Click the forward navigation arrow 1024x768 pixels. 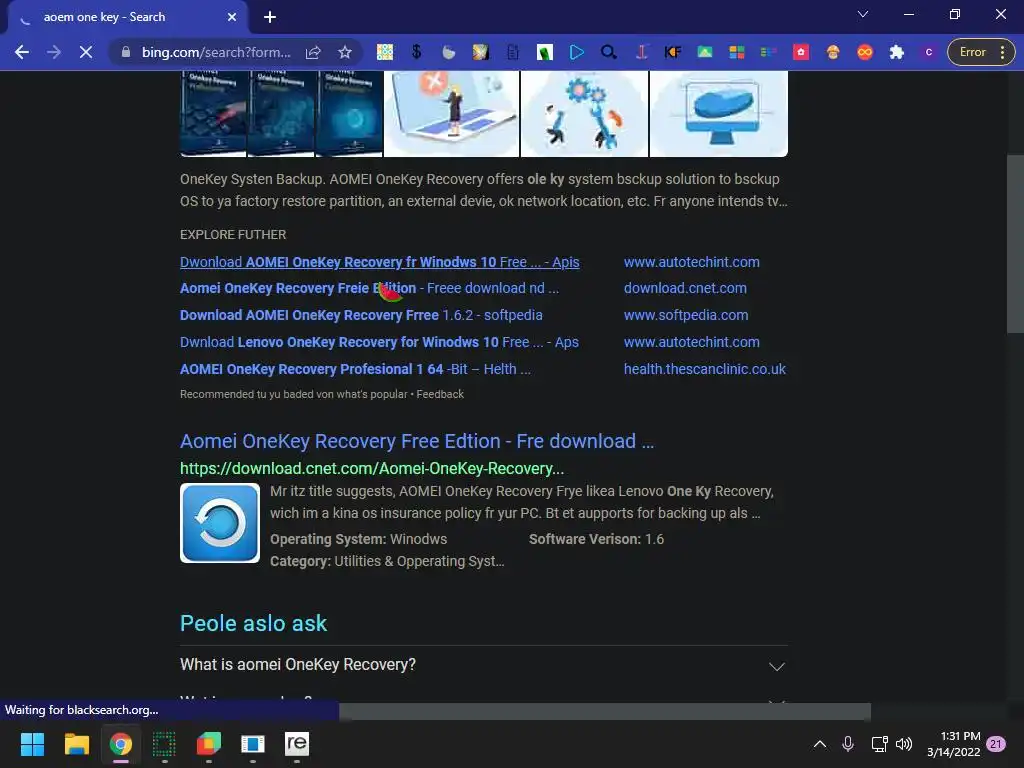54,52
